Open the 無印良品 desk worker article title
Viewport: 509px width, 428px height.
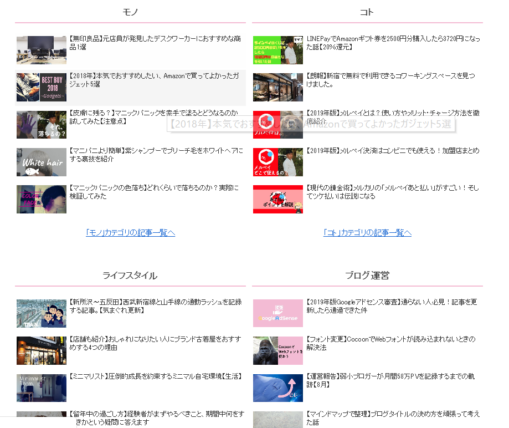[x=155, y=43]
